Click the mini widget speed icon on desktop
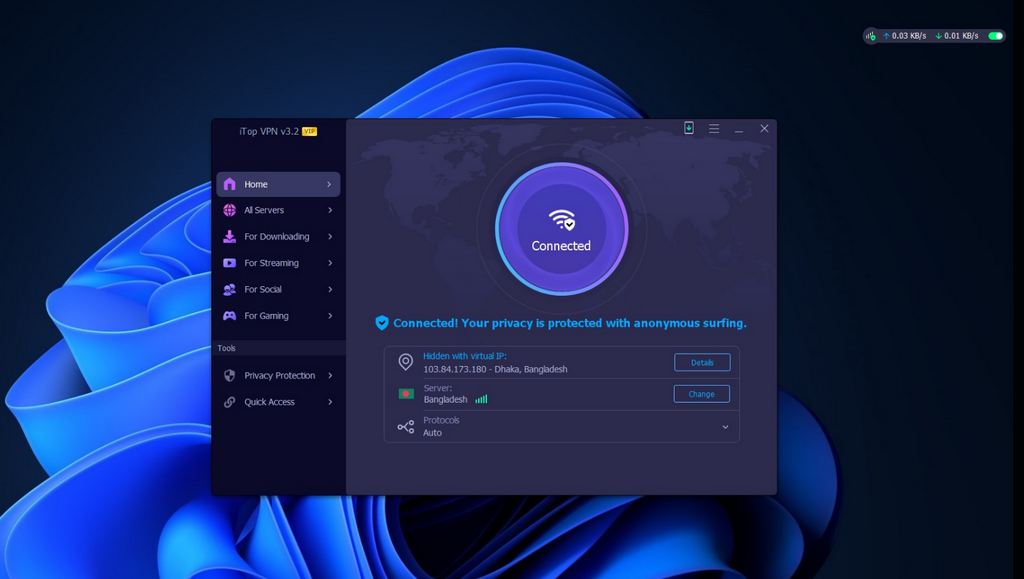Viewport: 1024px width, 579px height. [871, 36]
